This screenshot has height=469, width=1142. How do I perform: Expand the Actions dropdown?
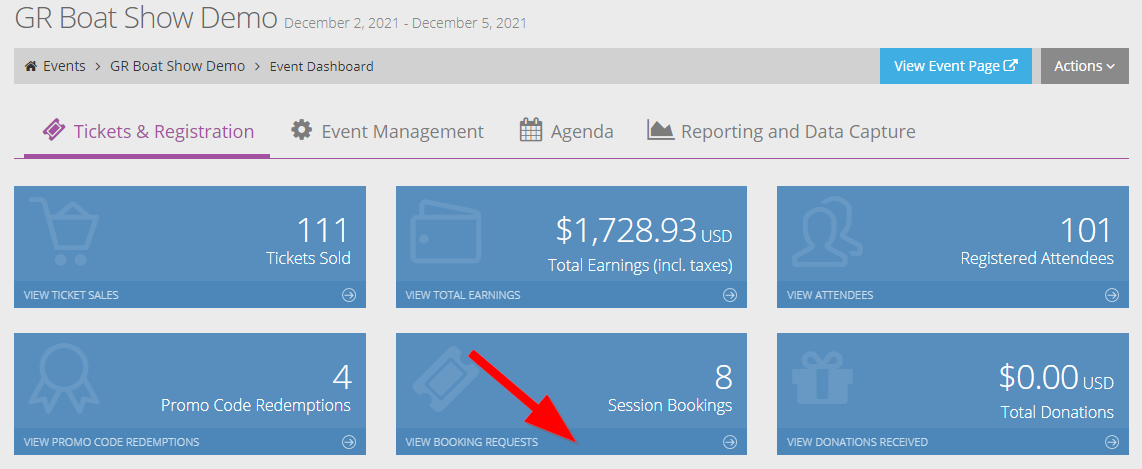point(1084,66)
